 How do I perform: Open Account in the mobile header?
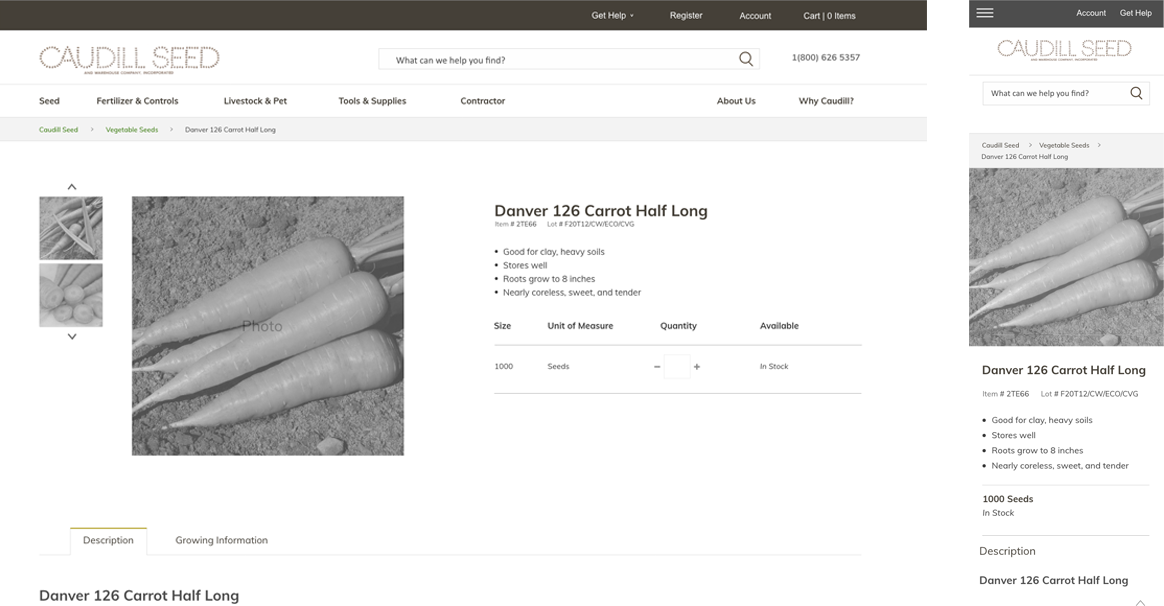(x=1091, y=13)
